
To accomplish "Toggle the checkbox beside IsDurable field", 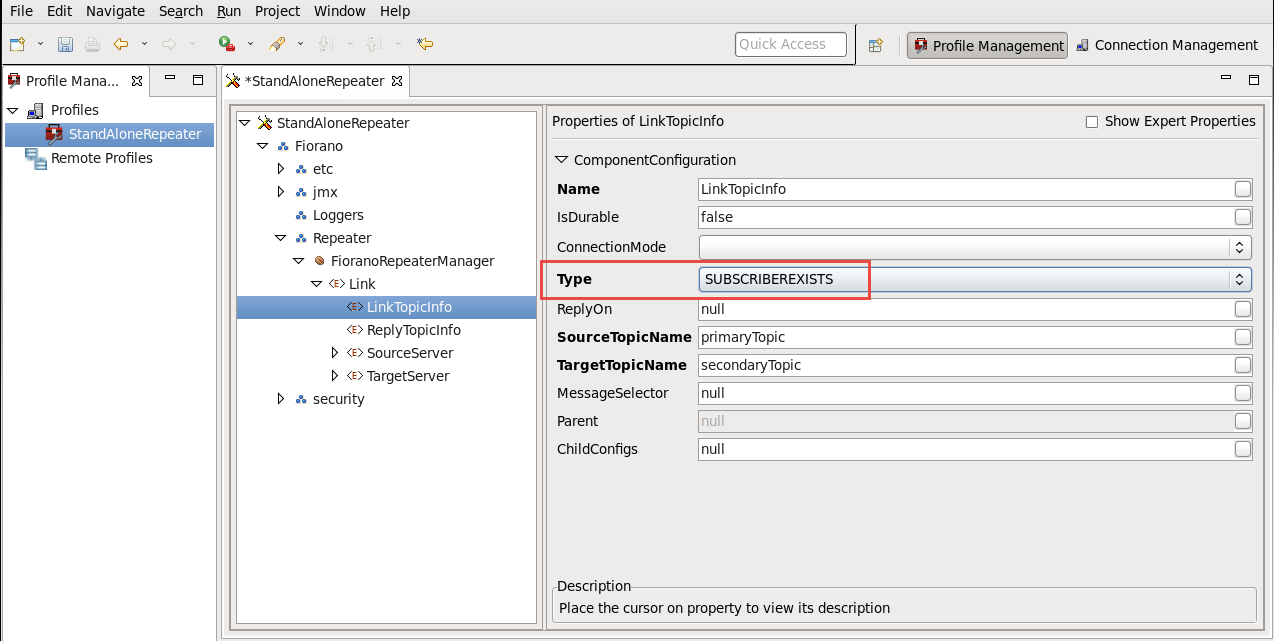I will 1242,217.
